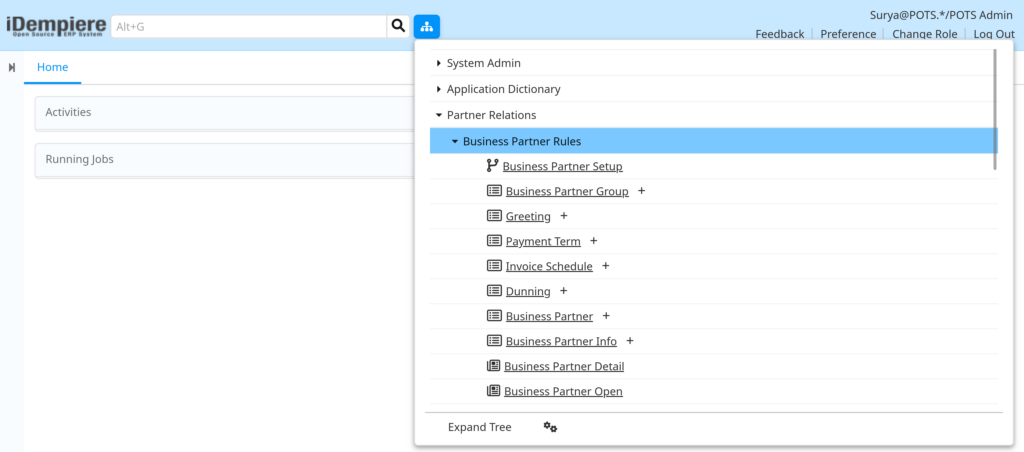Open Preference settings
This screenshot has height=452, width=1024.
tap(848, 34)
